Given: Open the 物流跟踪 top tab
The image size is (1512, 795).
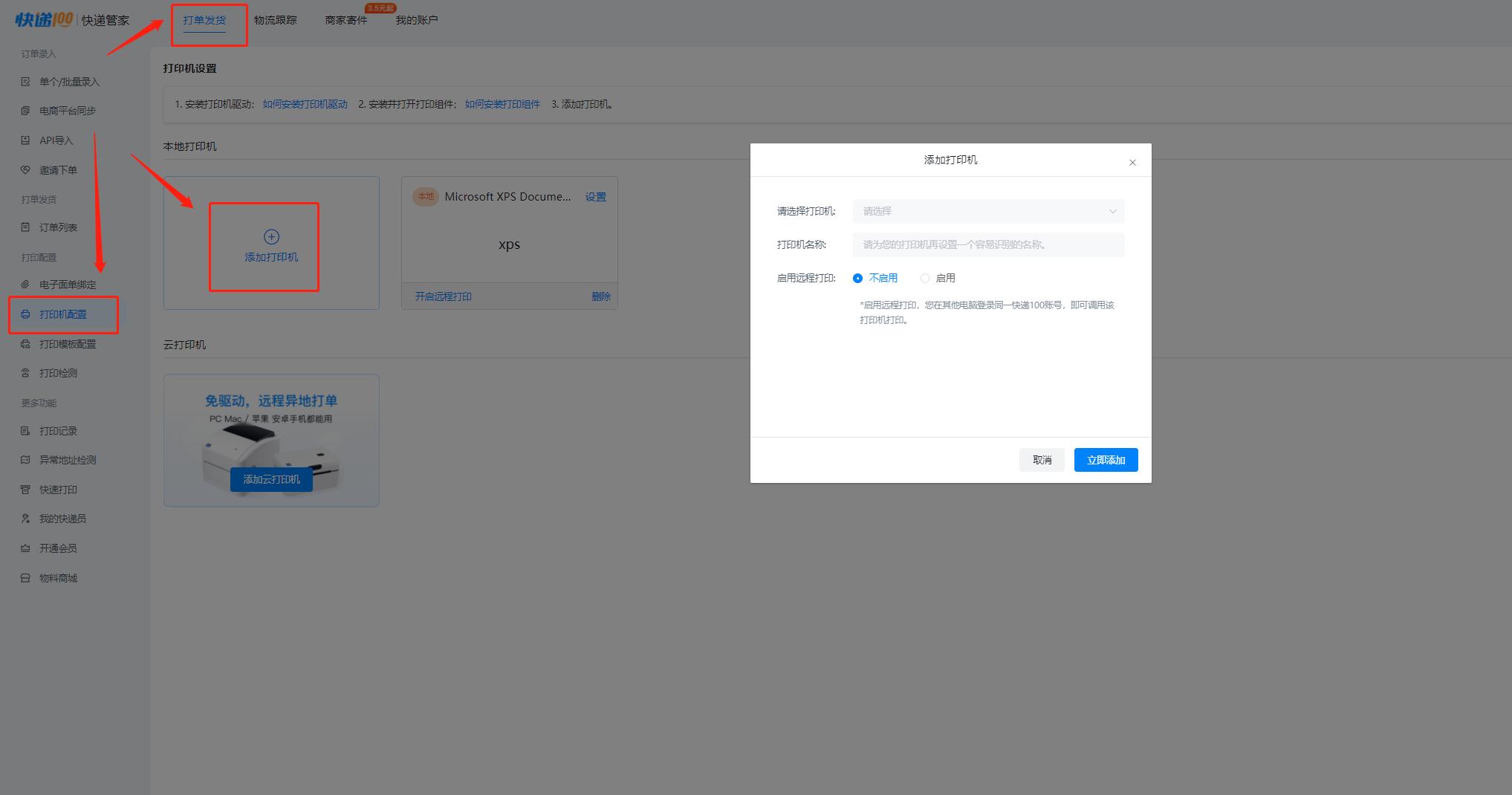Looking at the screenshot, I should 275,20.
